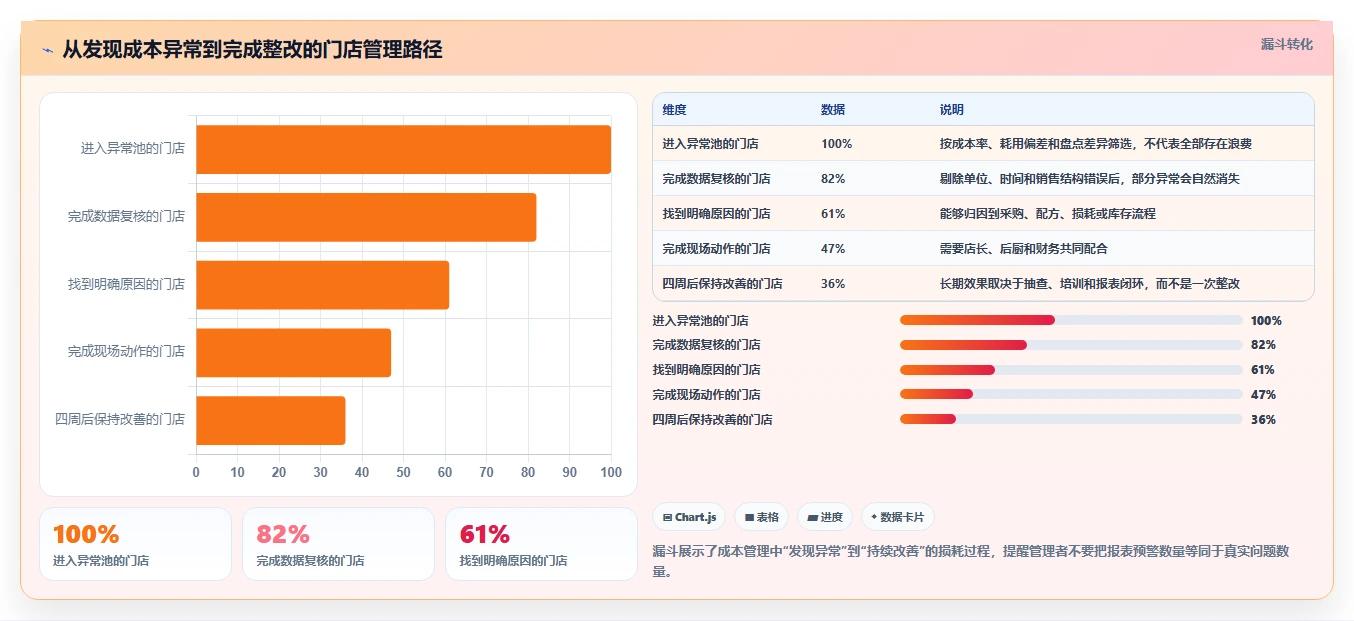
Task: Click the title 从发现成本异常到完成整改的门店管理路径
Action: (x=252, y=50)
